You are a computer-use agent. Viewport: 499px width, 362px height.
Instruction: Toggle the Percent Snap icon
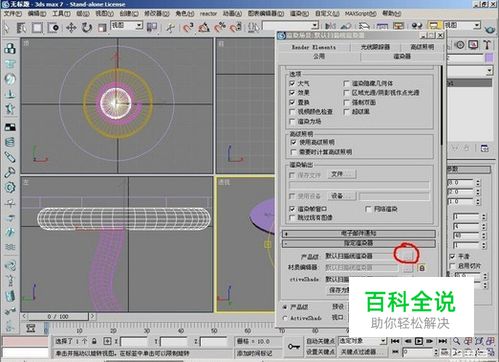point(220,27)
